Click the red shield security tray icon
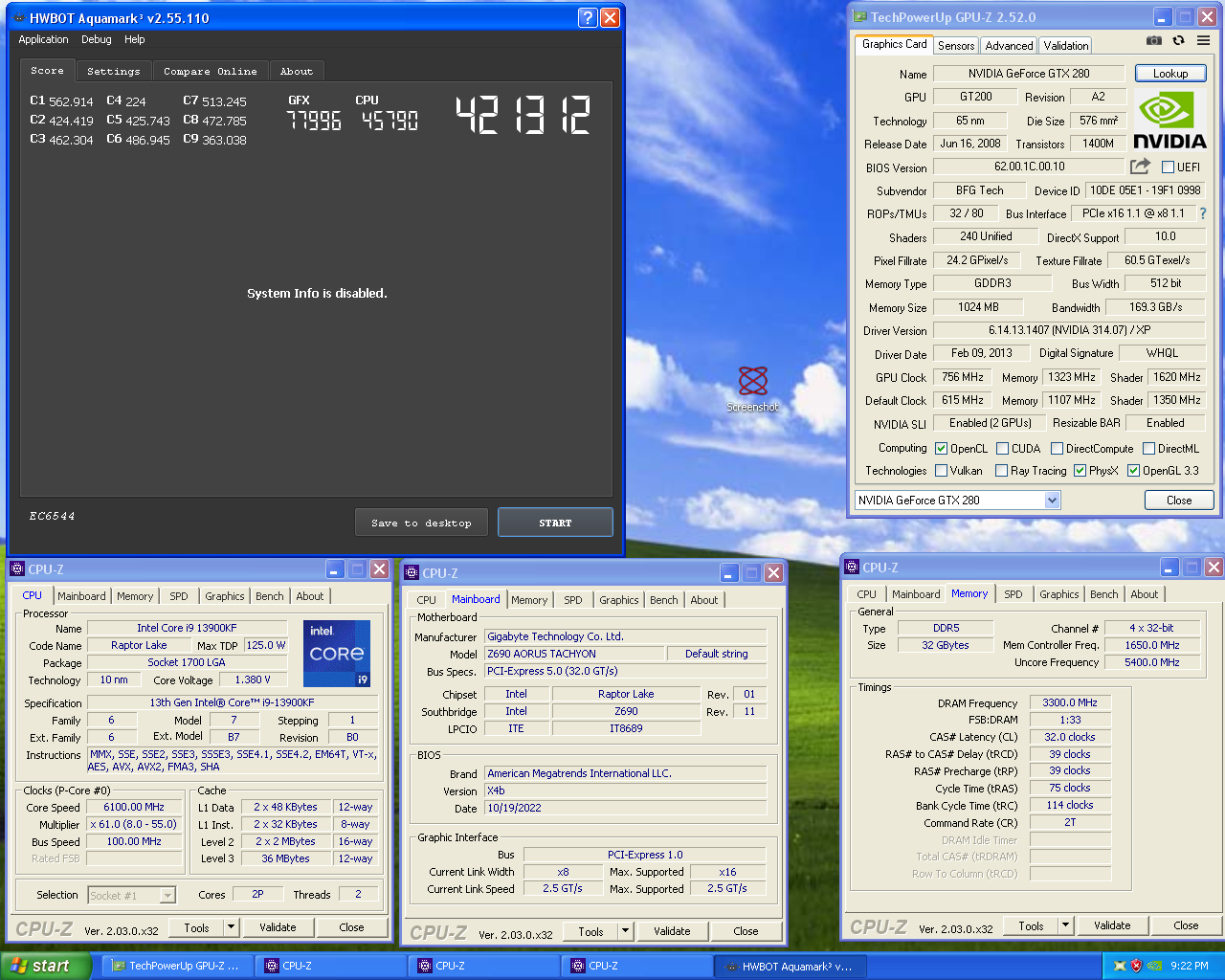1225x980 pixels. 1137,966
